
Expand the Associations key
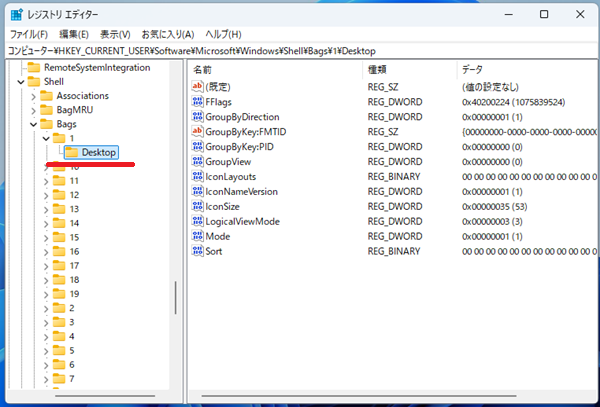click(33, 96)
